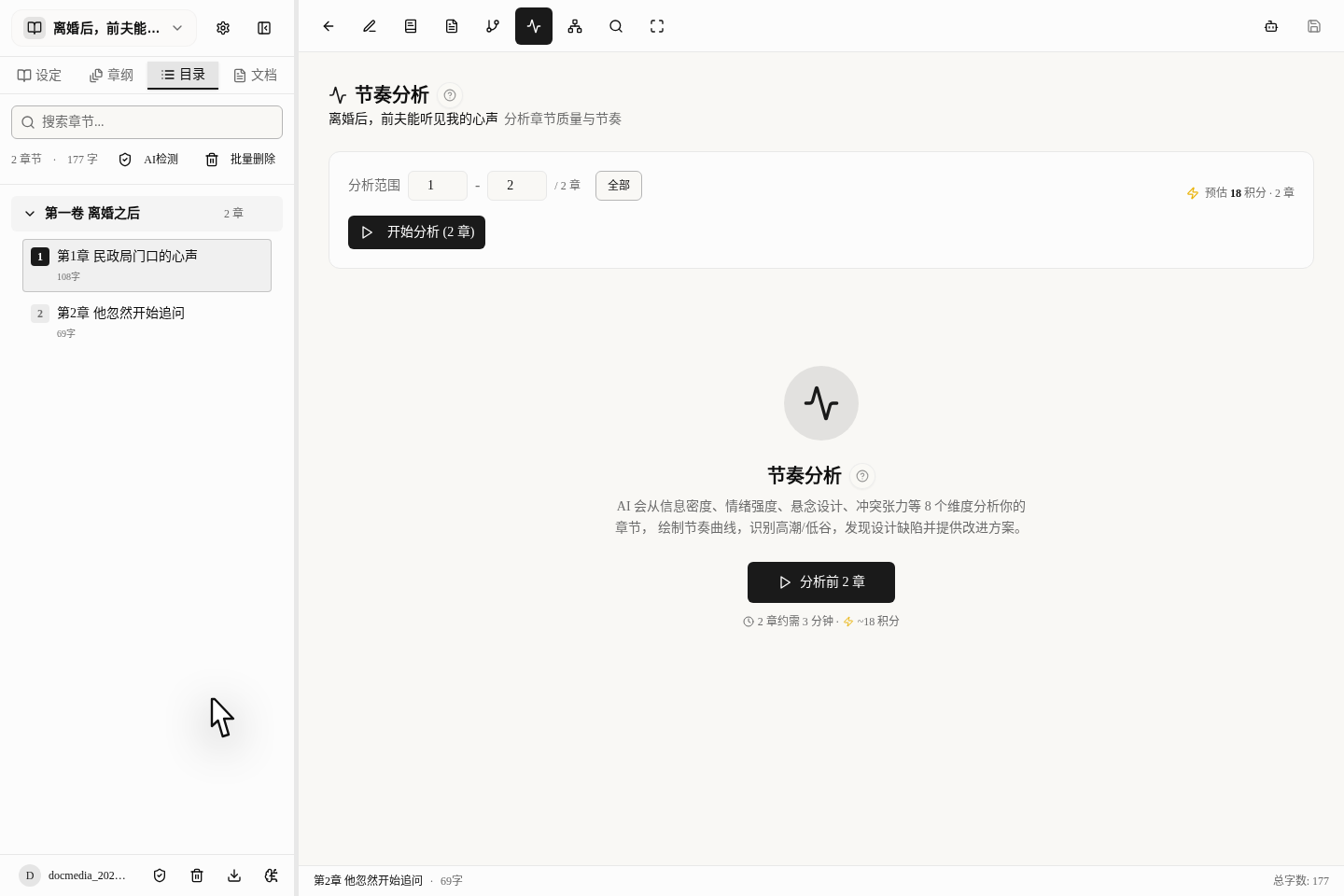Toggle fullscreen mode icon
Image resolution: width=1344 pixels, height=896 pixels.
tap(657, 26)
